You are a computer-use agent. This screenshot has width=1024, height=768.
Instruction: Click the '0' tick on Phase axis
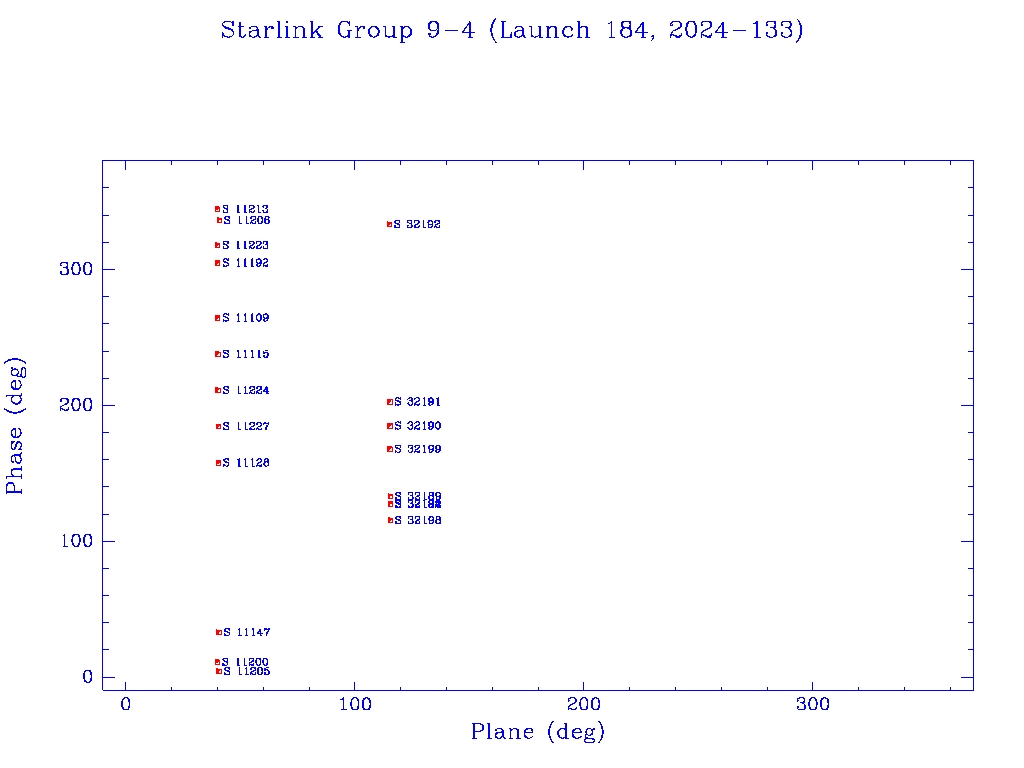[x=88, y=677]
